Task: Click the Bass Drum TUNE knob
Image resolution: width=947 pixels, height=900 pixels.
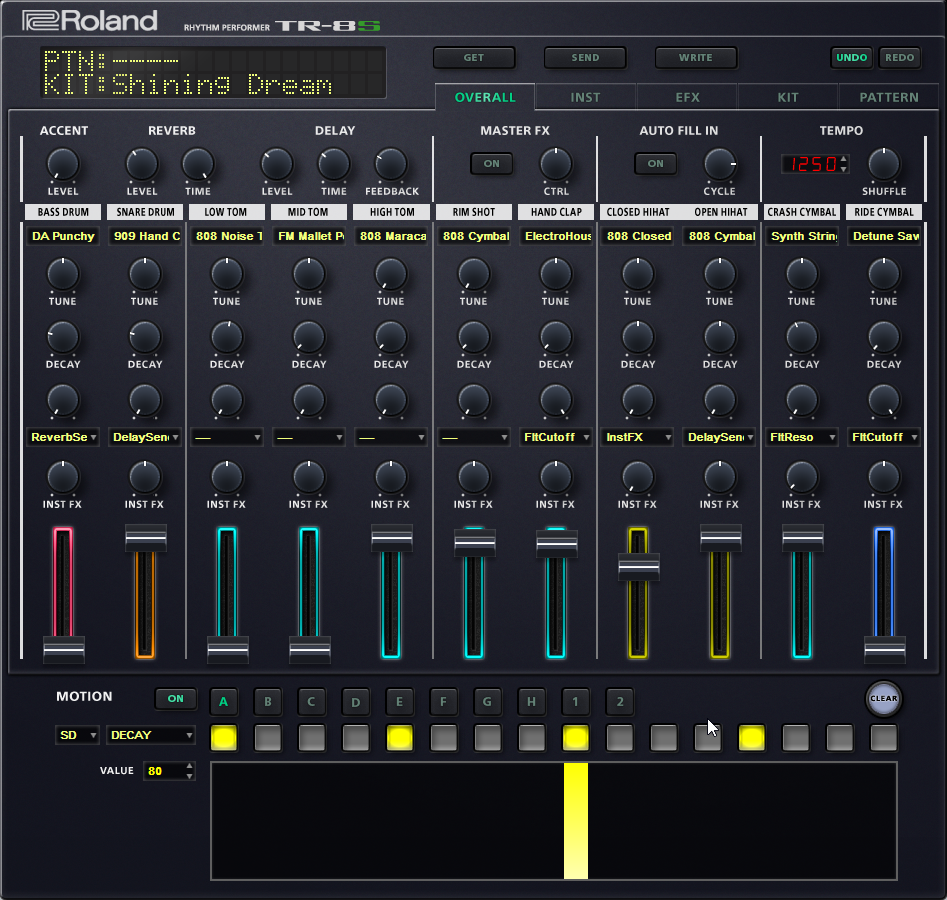Action: [63, 275]
